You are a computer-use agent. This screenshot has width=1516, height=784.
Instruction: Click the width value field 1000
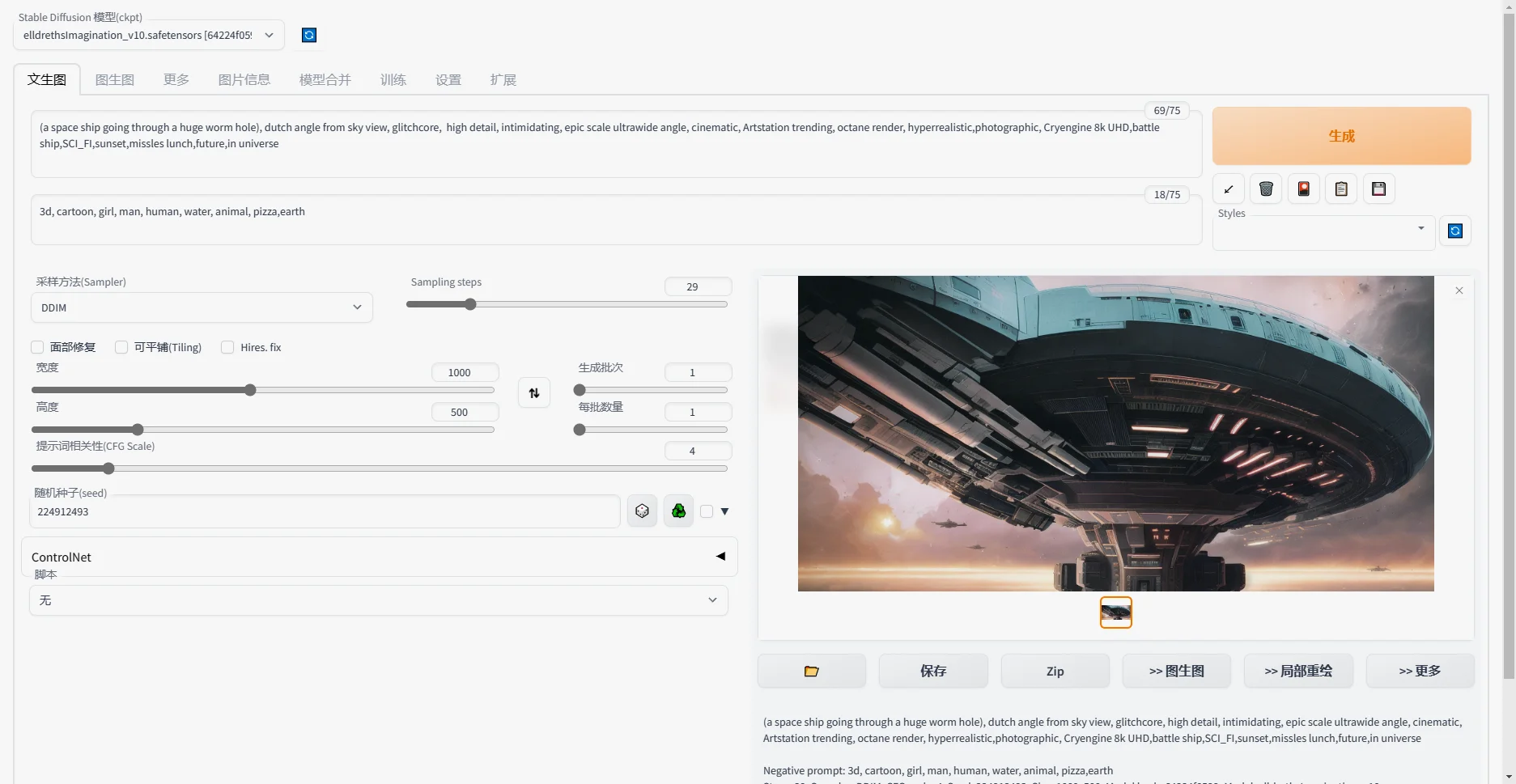(x=465, y=372)
